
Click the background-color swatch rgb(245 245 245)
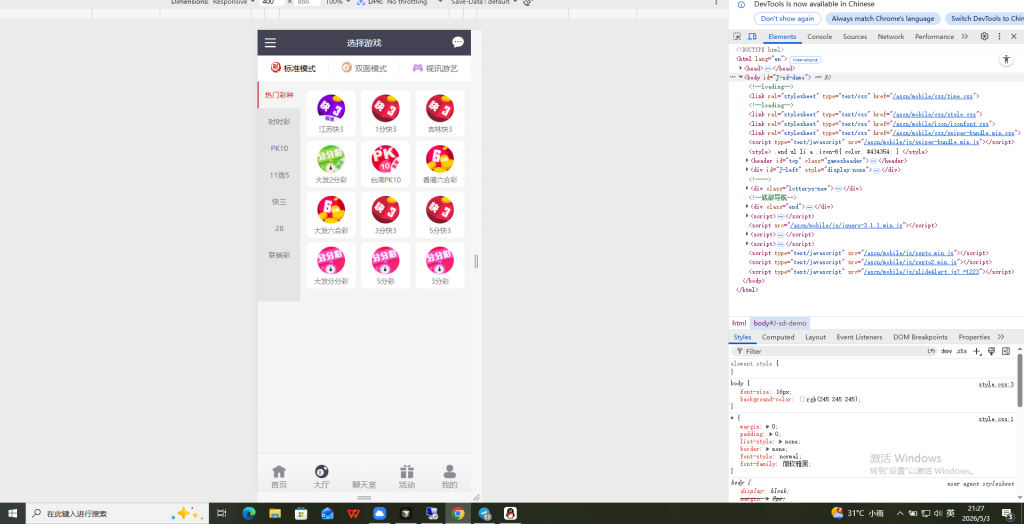click(x=803, y=399)
